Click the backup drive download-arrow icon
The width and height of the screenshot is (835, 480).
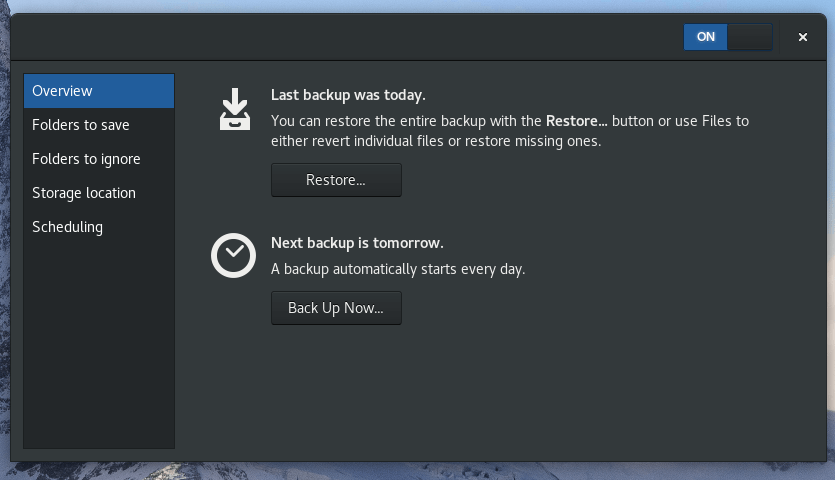tap(235, 109)
